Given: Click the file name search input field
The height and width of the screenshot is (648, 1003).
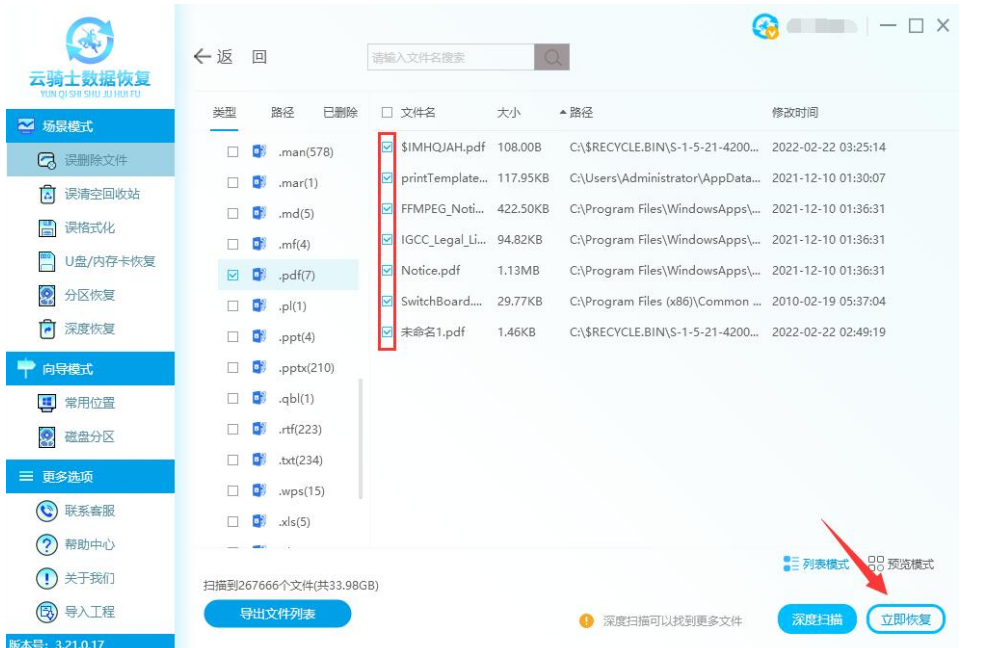Looking at the screenshot, I should [450, 58].
